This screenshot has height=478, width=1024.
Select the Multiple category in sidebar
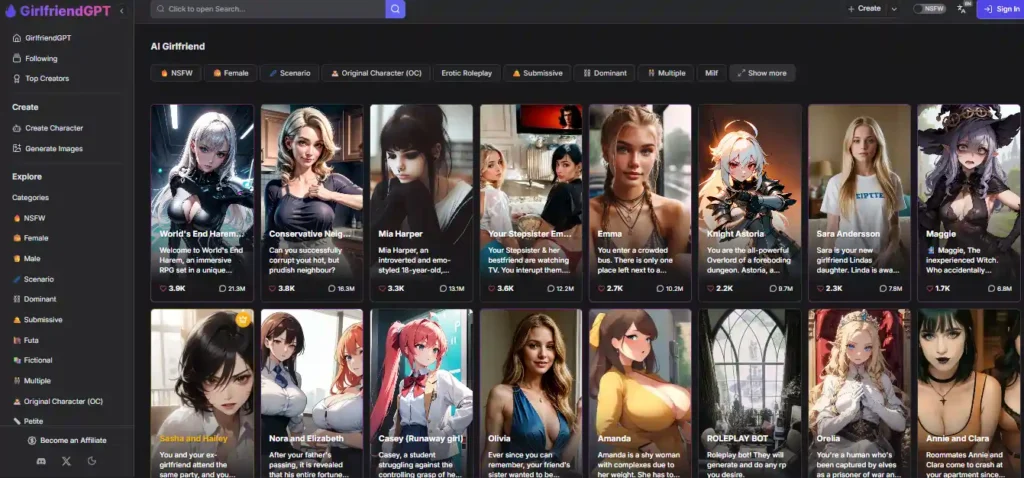32,381
